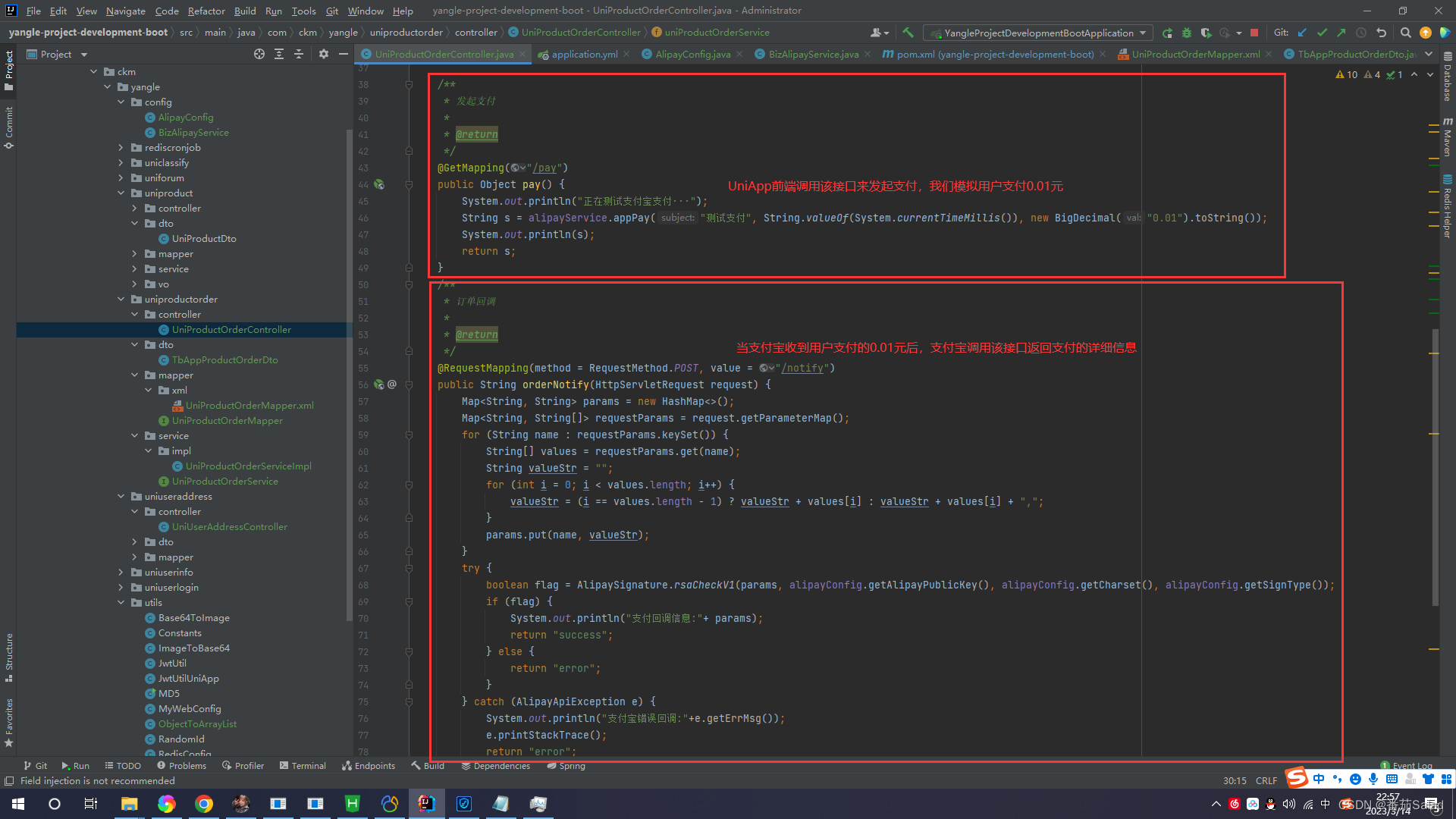Open Terminal tool window
Screen dimensions: 1456x819
(303, 766)
